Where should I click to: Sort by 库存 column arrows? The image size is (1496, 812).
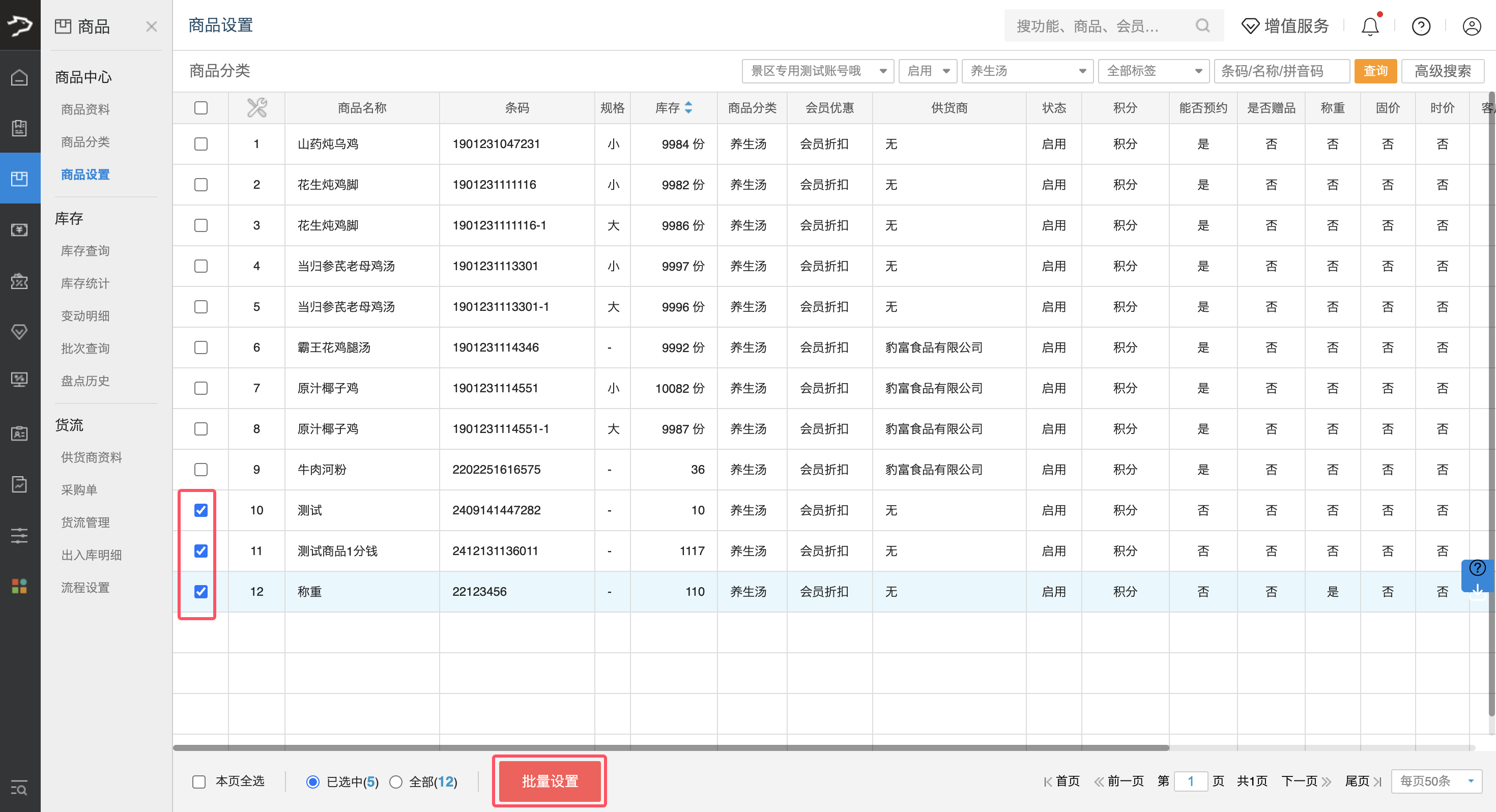point(688,107)
